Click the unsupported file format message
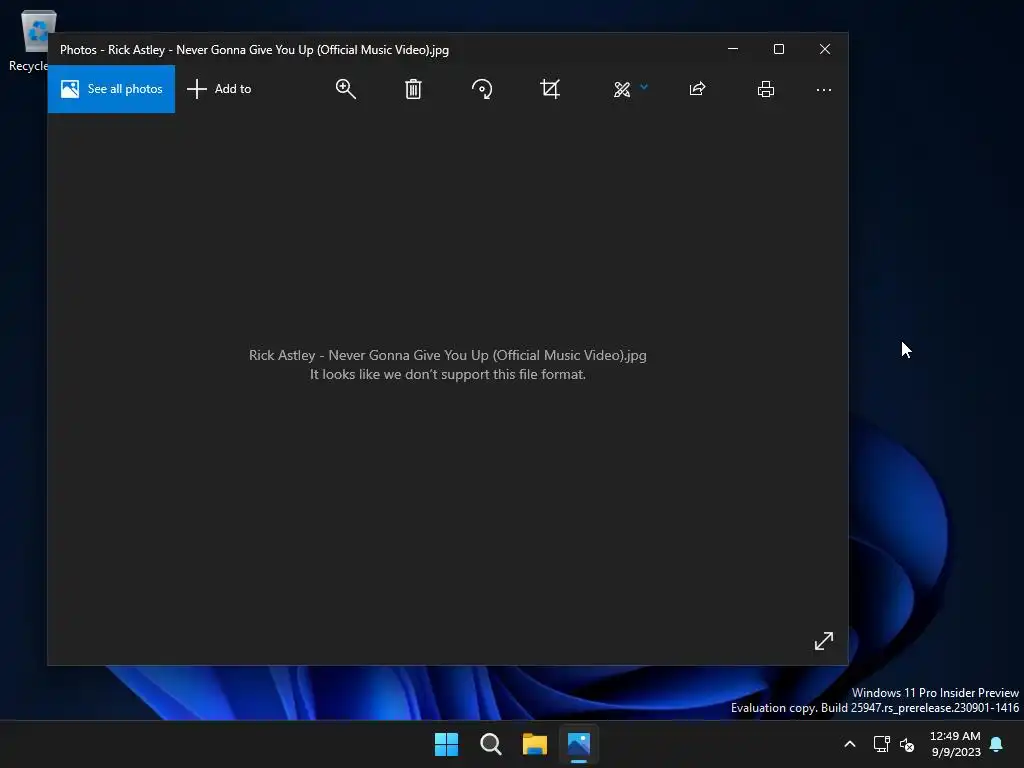Image resolution: width=1024 pixels, height=768 pixels. (447, 374)
